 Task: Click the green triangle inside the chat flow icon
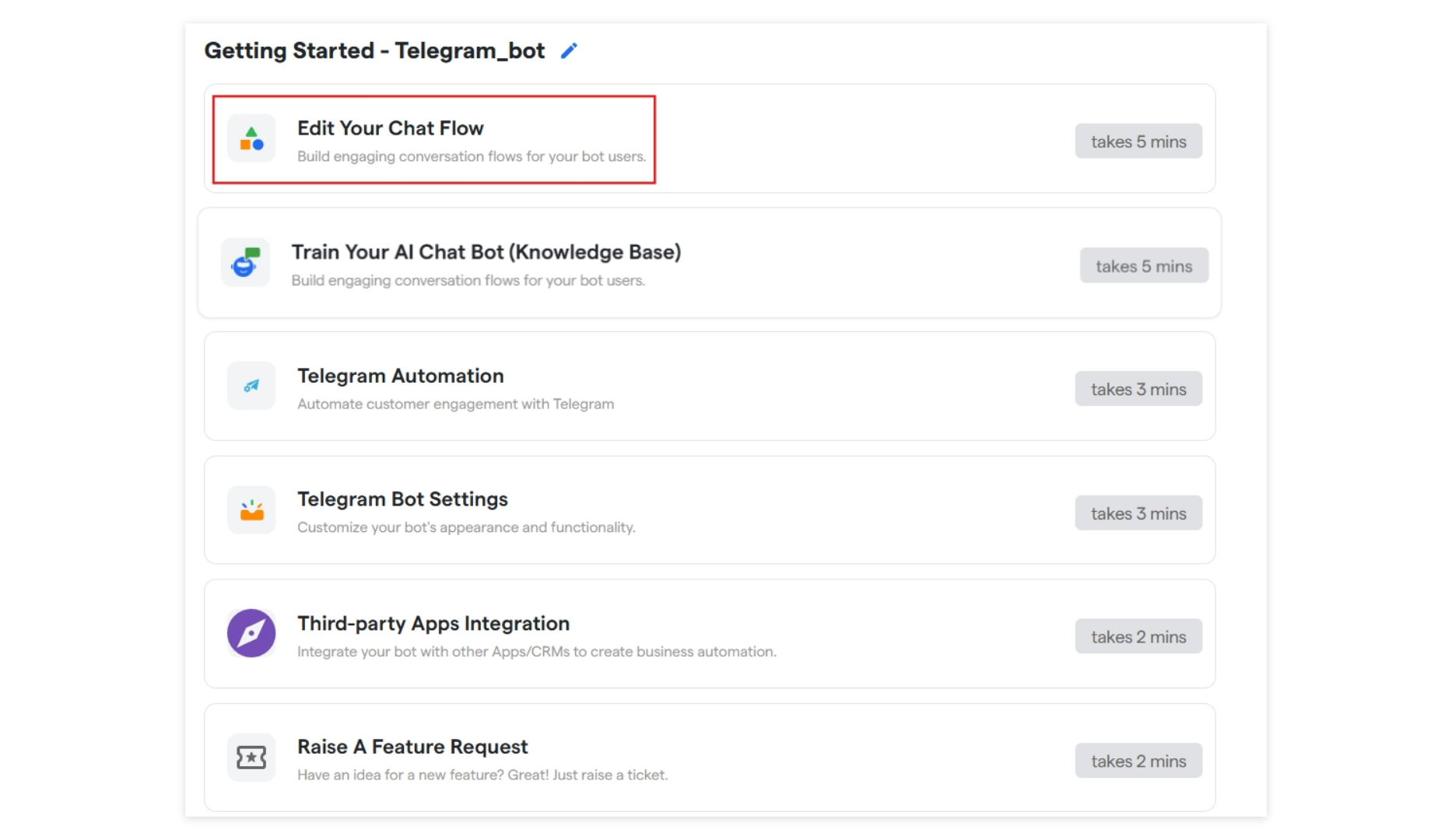[251, 131]
